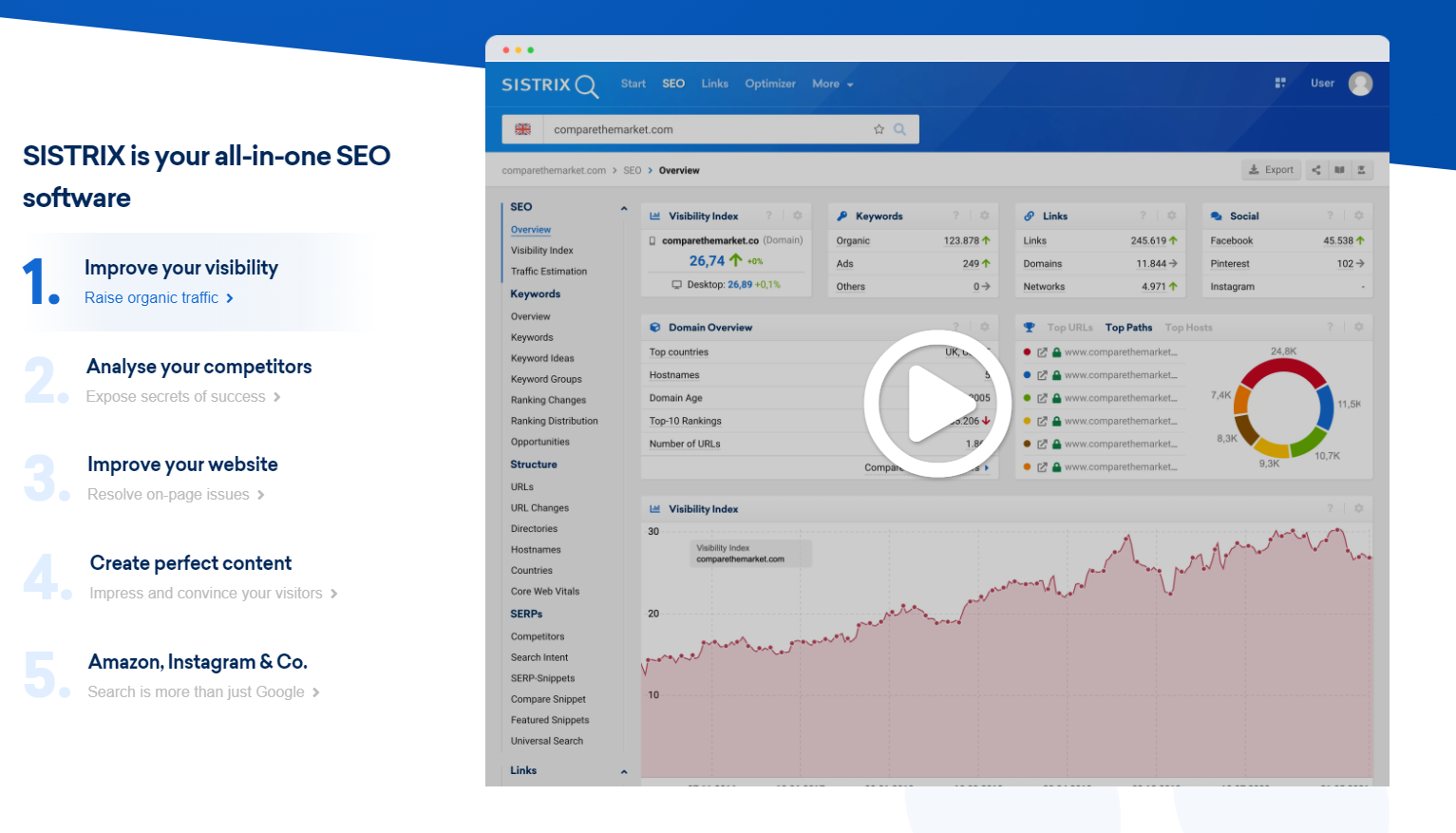1456x833 pixels.
Task: Open gear settings on Domain Overview card
Action: click(985, 327)
